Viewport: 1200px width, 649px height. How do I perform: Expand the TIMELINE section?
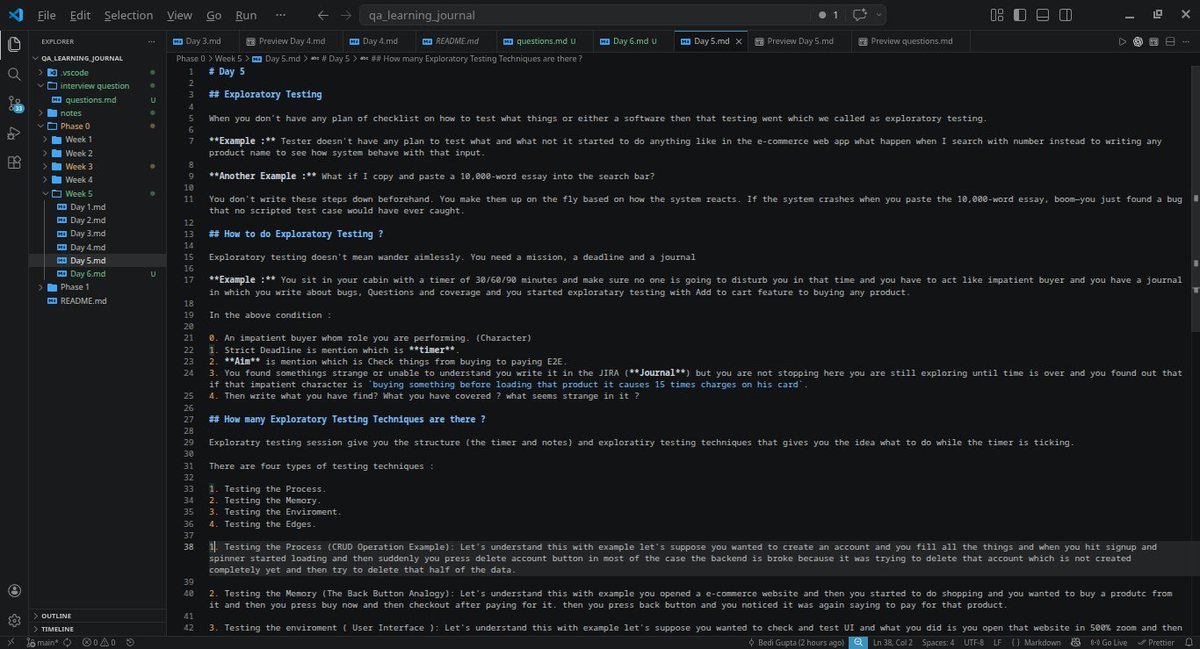click(x=95, y=629)
